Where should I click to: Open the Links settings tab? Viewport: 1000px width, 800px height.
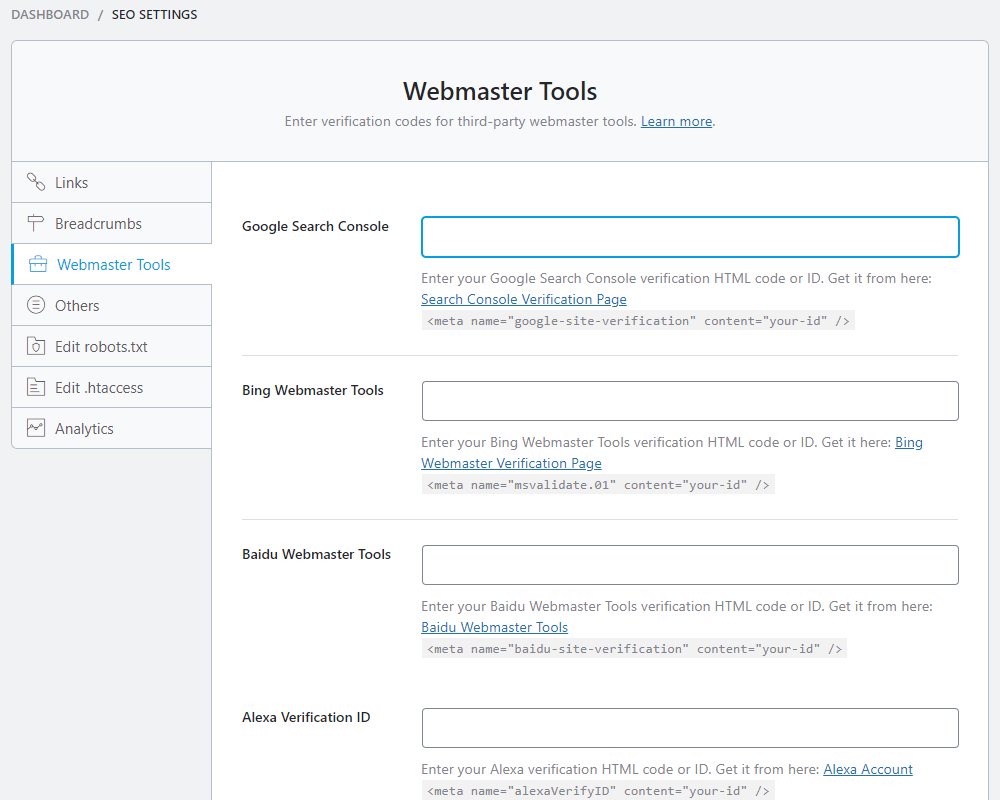pyautogui.click(x=112, y=182)
